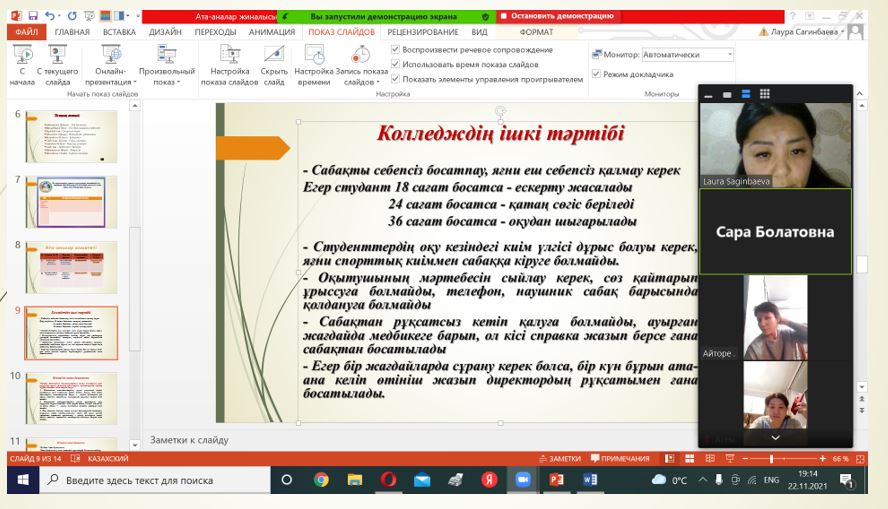Start slideshow from current slide
This screenshot has width=888, height=509.
[x=57, y=65]
